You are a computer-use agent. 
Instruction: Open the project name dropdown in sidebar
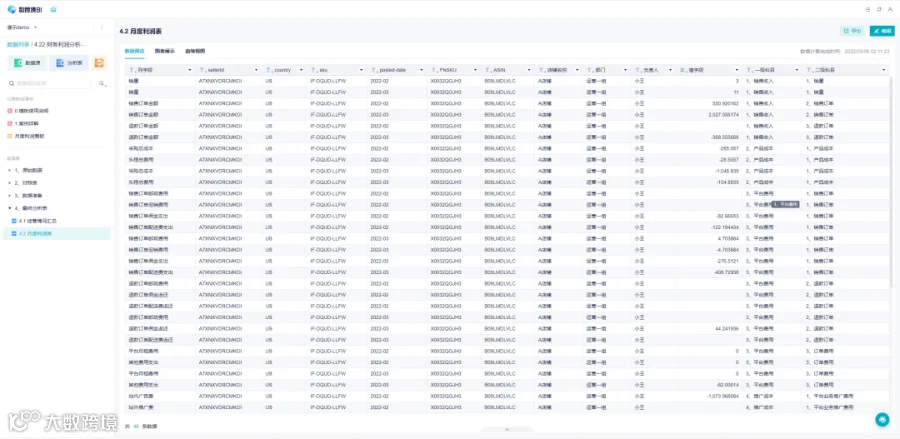[22, 27]
